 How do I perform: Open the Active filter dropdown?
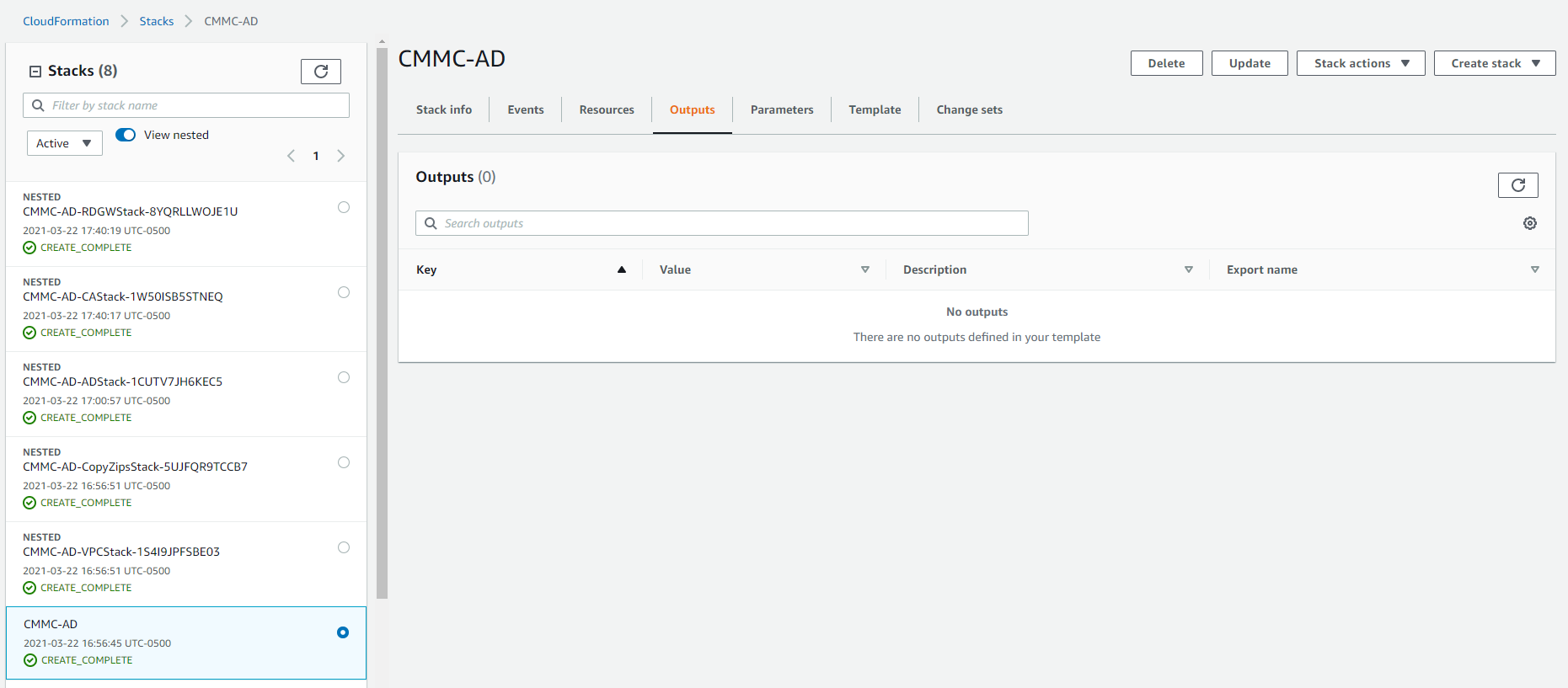[65, 143]
